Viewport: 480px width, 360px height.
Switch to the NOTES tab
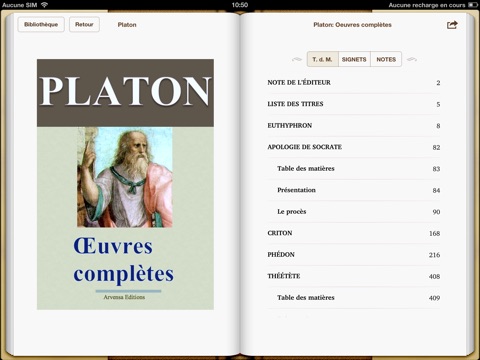point(386,59)
